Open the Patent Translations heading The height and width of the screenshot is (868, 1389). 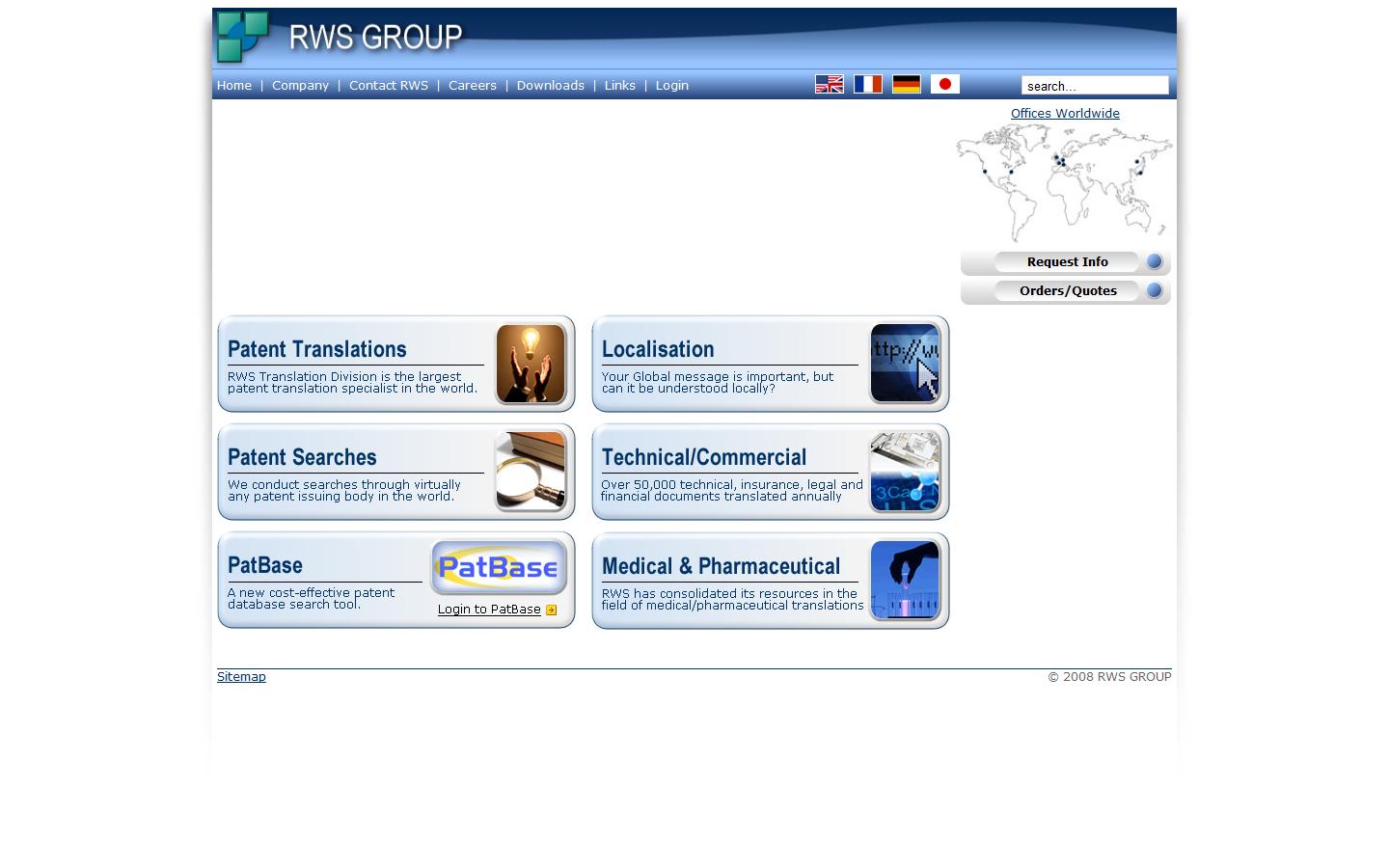(x=317, y=349)
